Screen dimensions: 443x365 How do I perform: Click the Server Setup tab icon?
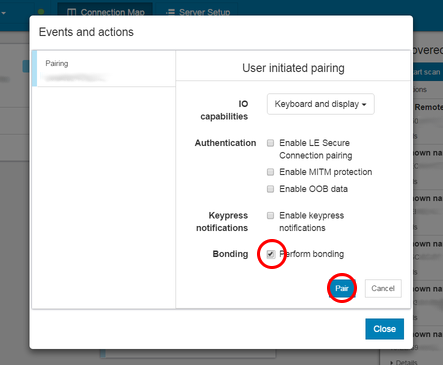170,12
